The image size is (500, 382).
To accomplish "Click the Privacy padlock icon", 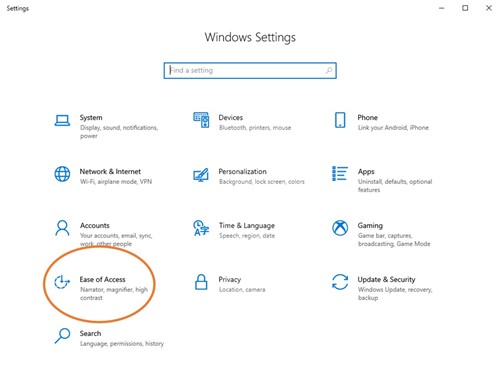I will [x=201, y=282].
